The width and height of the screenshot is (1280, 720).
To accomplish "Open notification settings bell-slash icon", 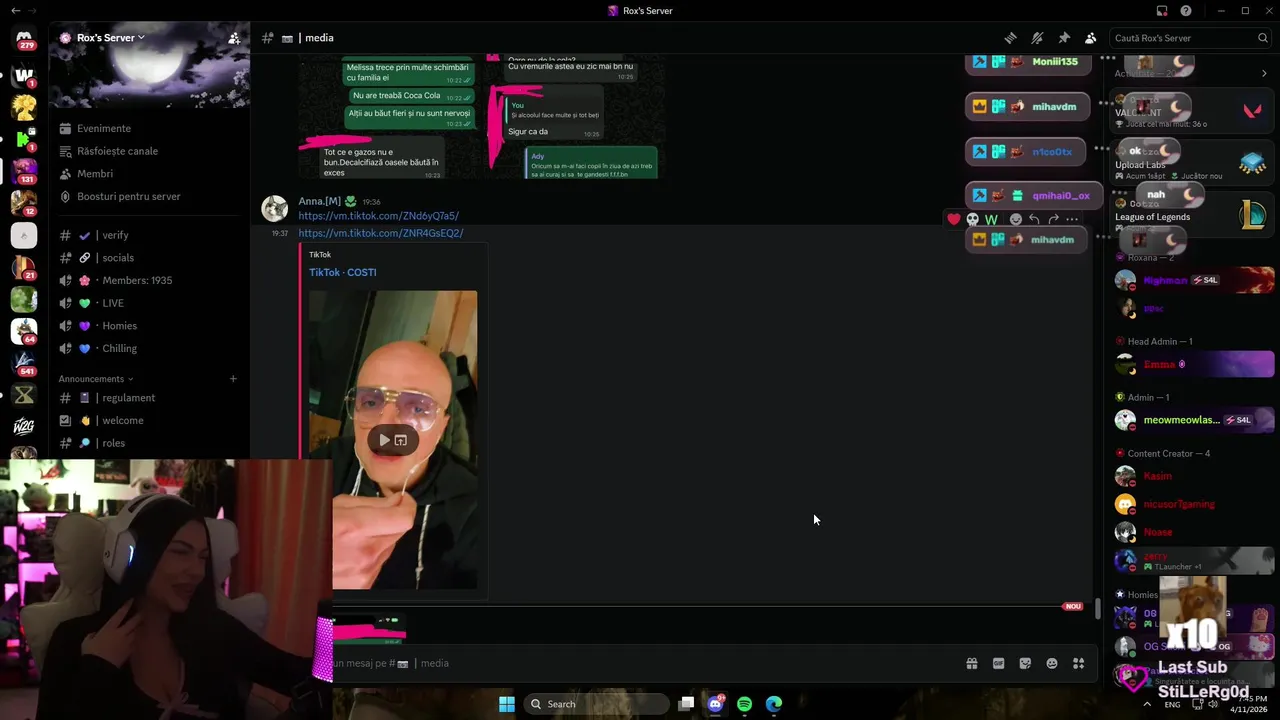I will (x=1038, y=38).
